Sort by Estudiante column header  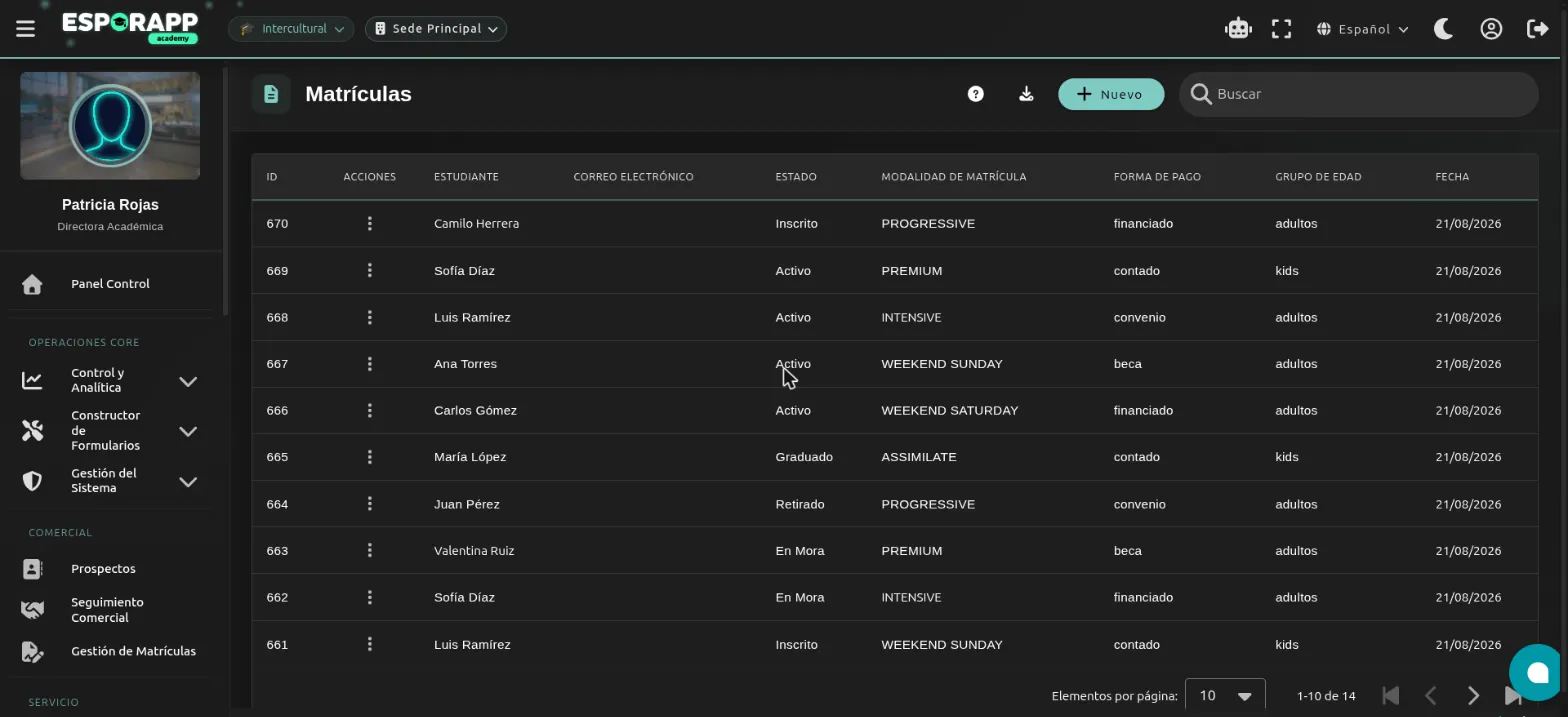click(466, 177)
